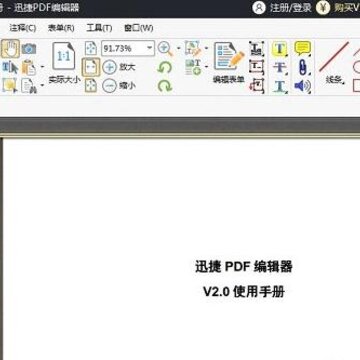Click the Fit Page icon
This screenshot has height=360, width=360.
click(x=91, y=49)
